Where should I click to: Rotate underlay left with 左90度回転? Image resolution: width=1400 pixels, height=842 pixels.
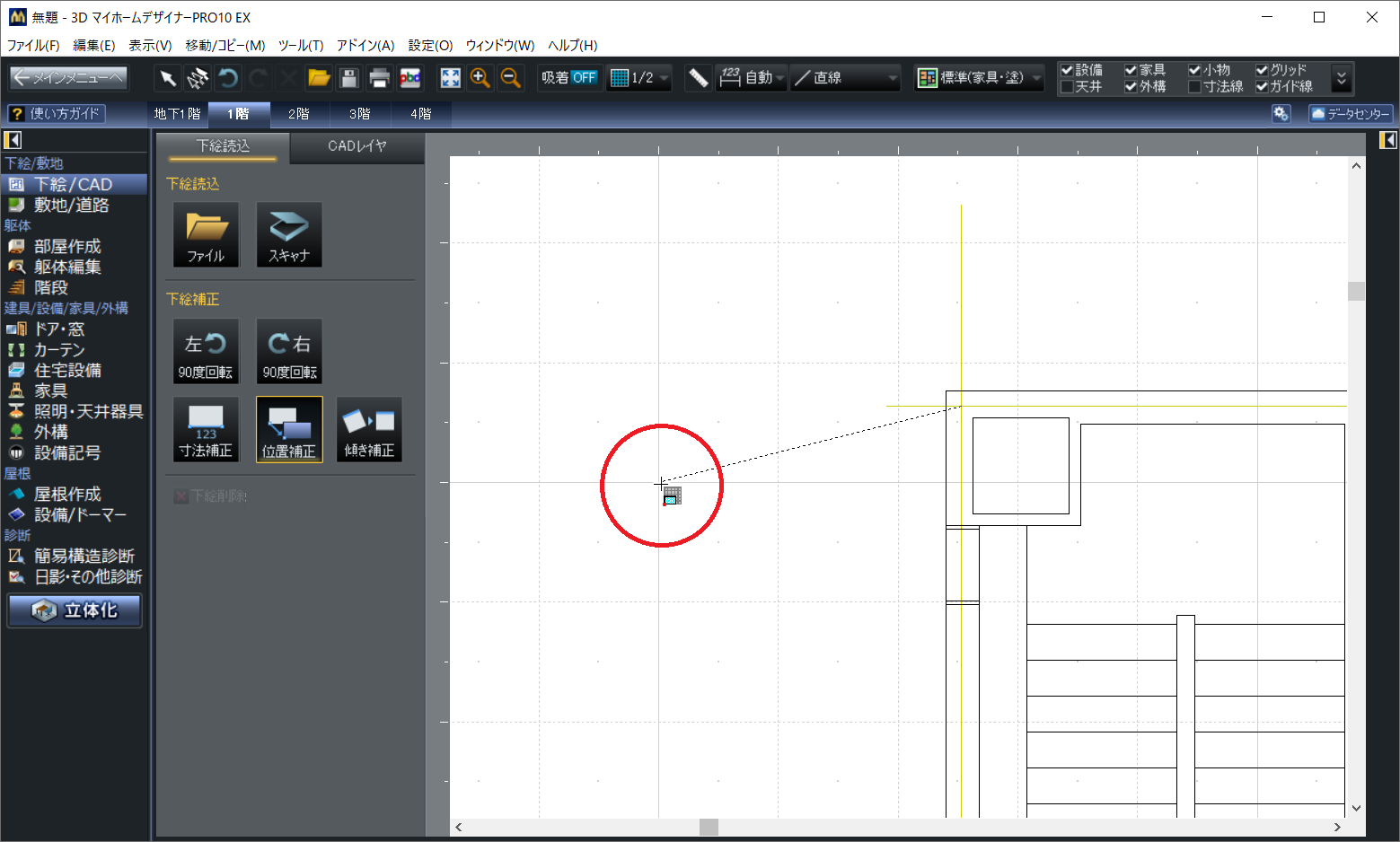coord(206,352)
